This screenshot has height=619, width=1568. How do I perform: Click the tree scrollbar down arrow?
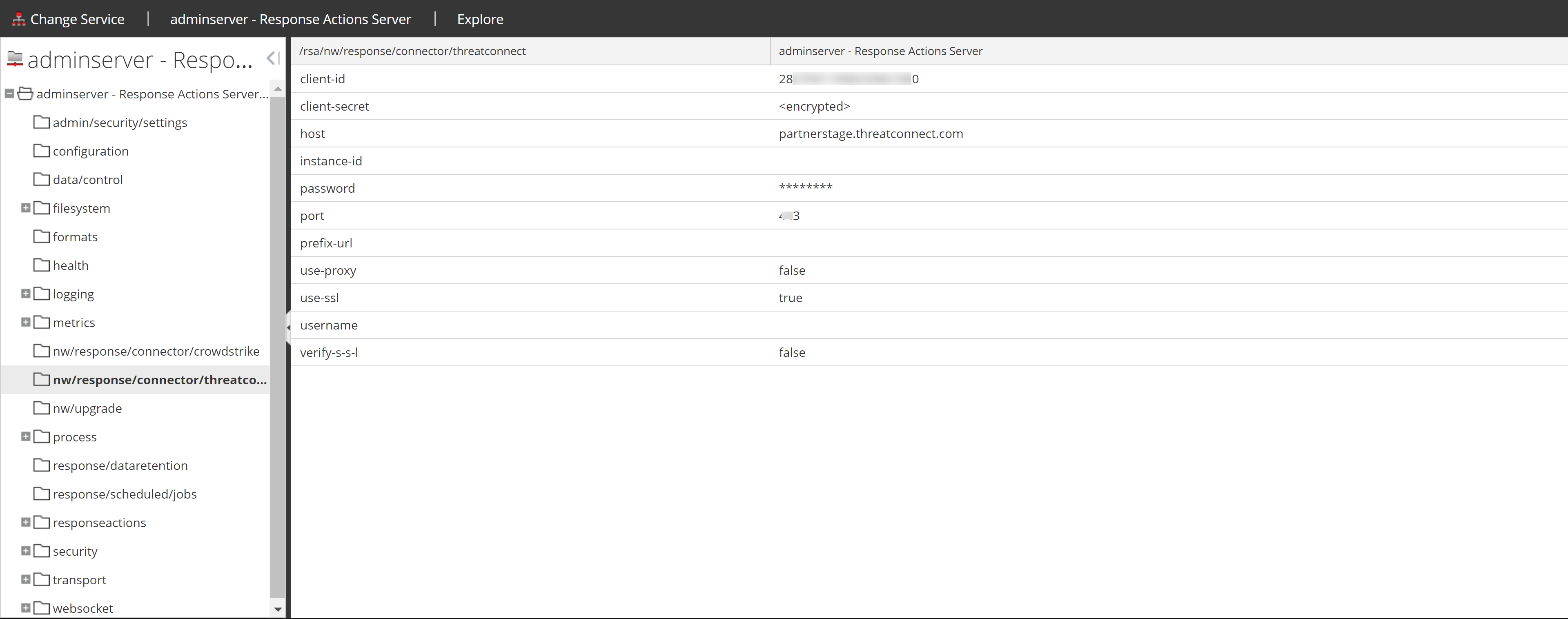click(278, 610)
